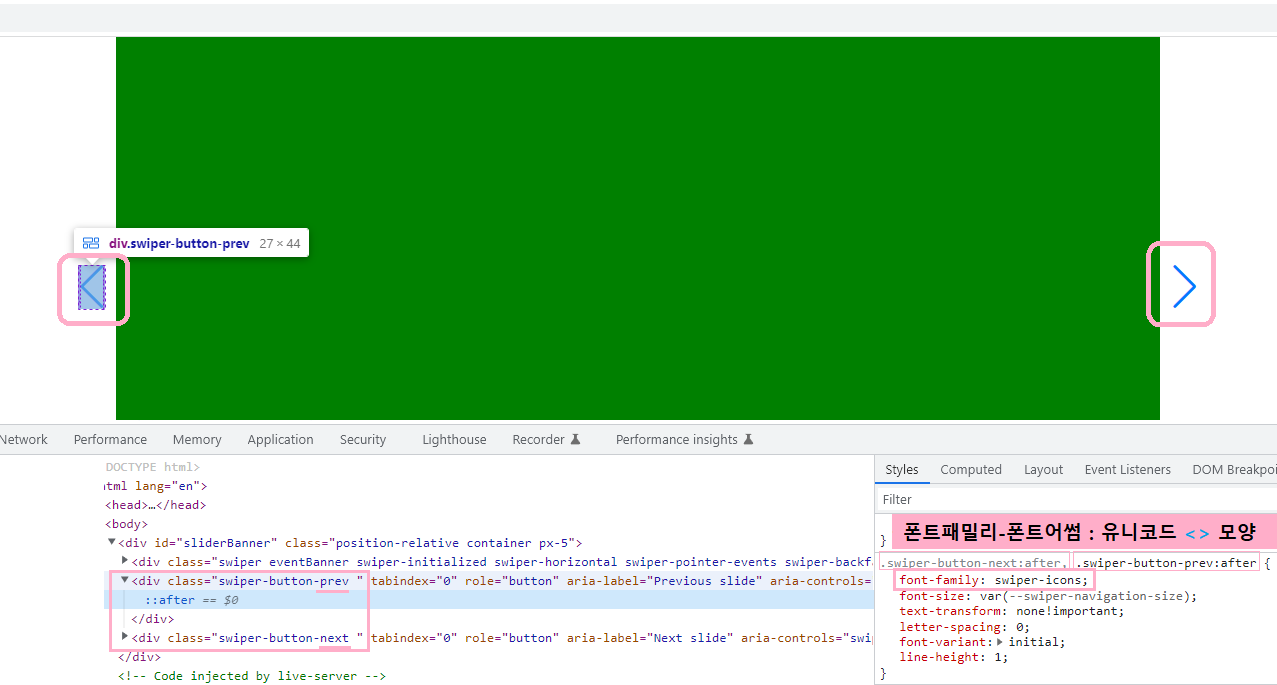Screen dimensions: 1277x685
Task: Click the flask icon beside Recorder
Action: point(575,439)
